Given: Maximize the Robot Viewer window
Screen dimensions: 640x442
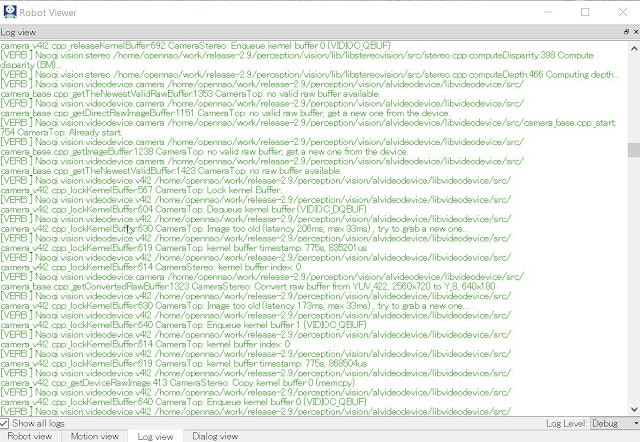Looking at the screenshot, I should 585,12.
